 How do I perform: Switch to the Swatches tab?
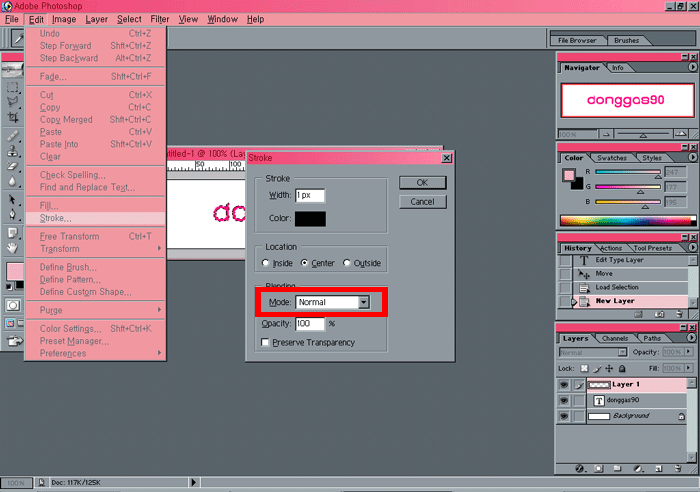(612, 158)
